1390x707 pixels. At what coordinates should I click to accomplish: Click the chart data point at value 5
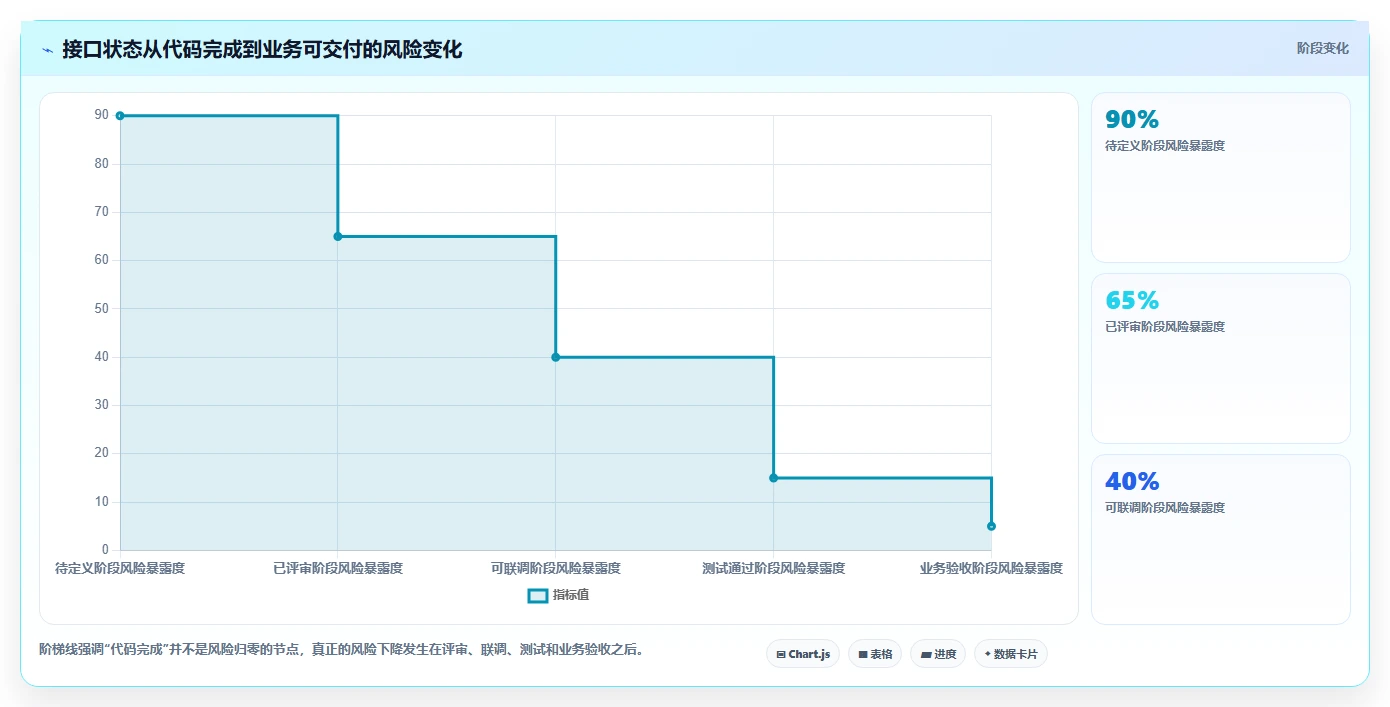[x=991, y=526]
